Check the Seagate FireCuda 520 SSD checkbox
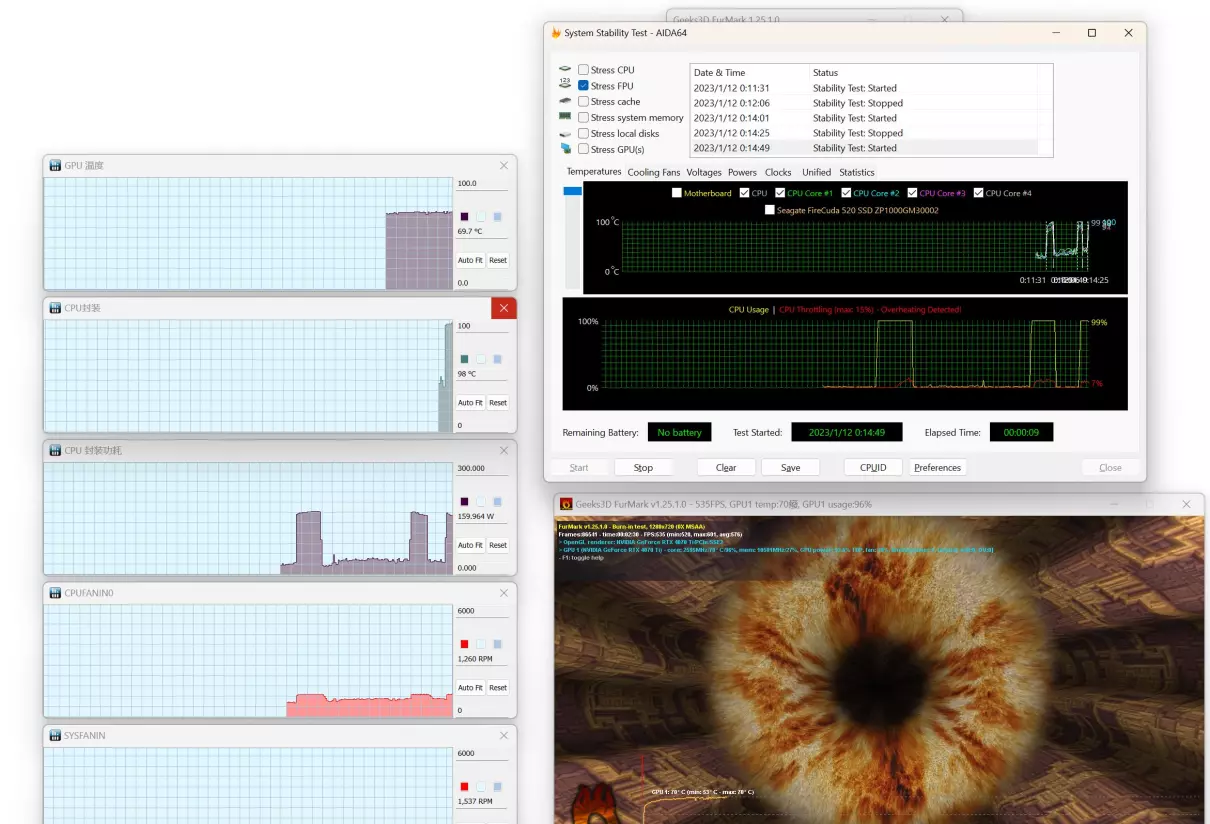 769,210
